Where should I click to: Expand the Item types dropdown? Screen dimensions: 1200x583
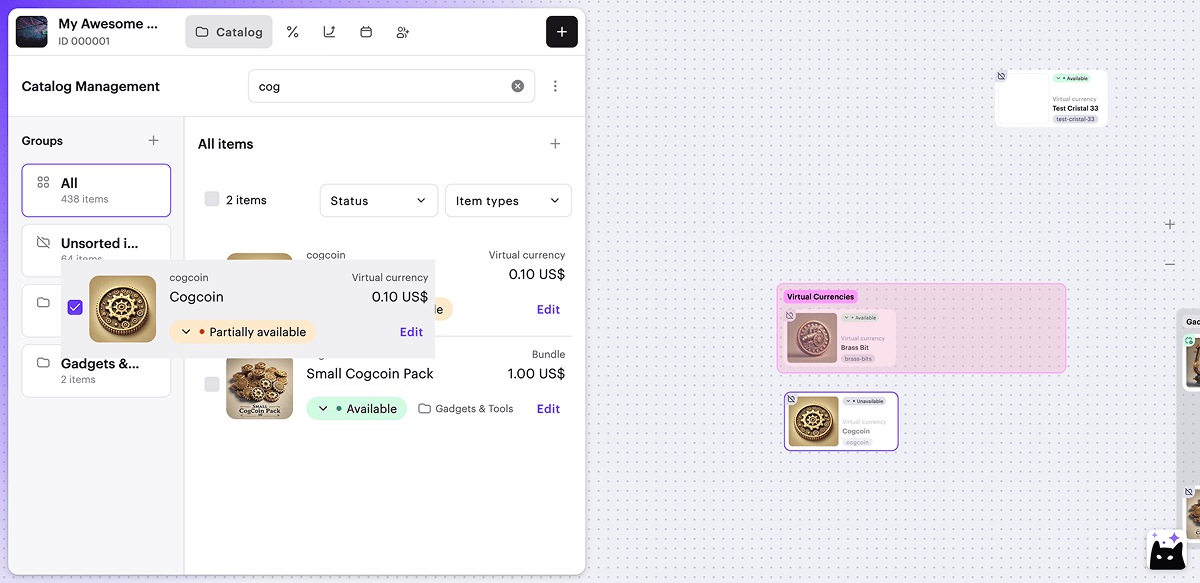(x=507, y=201)
